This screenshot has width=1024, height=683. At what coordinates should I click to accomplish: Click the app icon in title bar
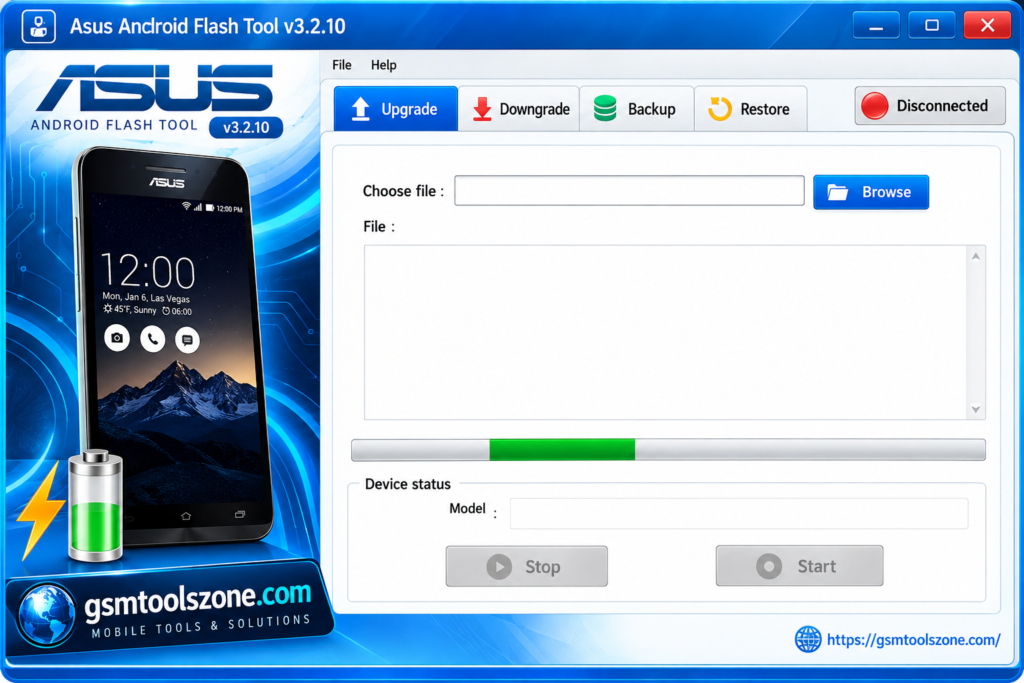39,26
